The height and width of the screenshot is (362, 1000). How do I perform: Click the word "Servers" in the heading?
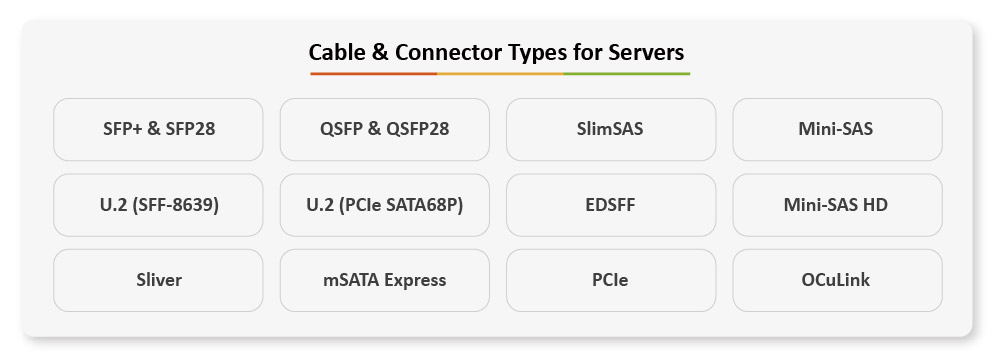pos(646,52)
